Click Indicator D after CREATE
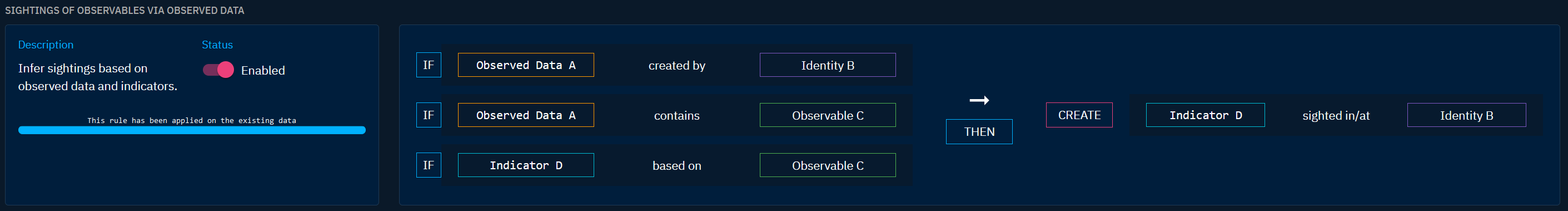Viewport: 1568px width, 211px height. (x=1204, y=115)
